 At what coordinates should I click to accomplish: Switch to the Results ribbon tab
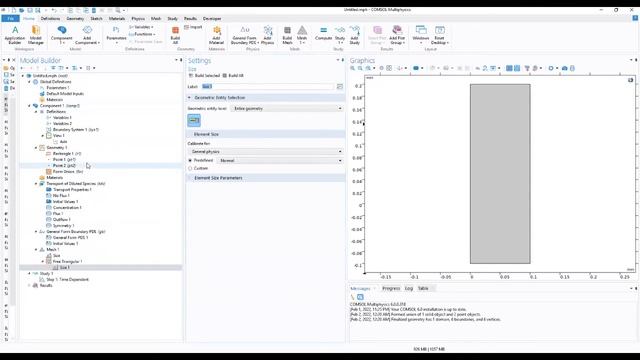pyautogui.click(x=190, y=18)
